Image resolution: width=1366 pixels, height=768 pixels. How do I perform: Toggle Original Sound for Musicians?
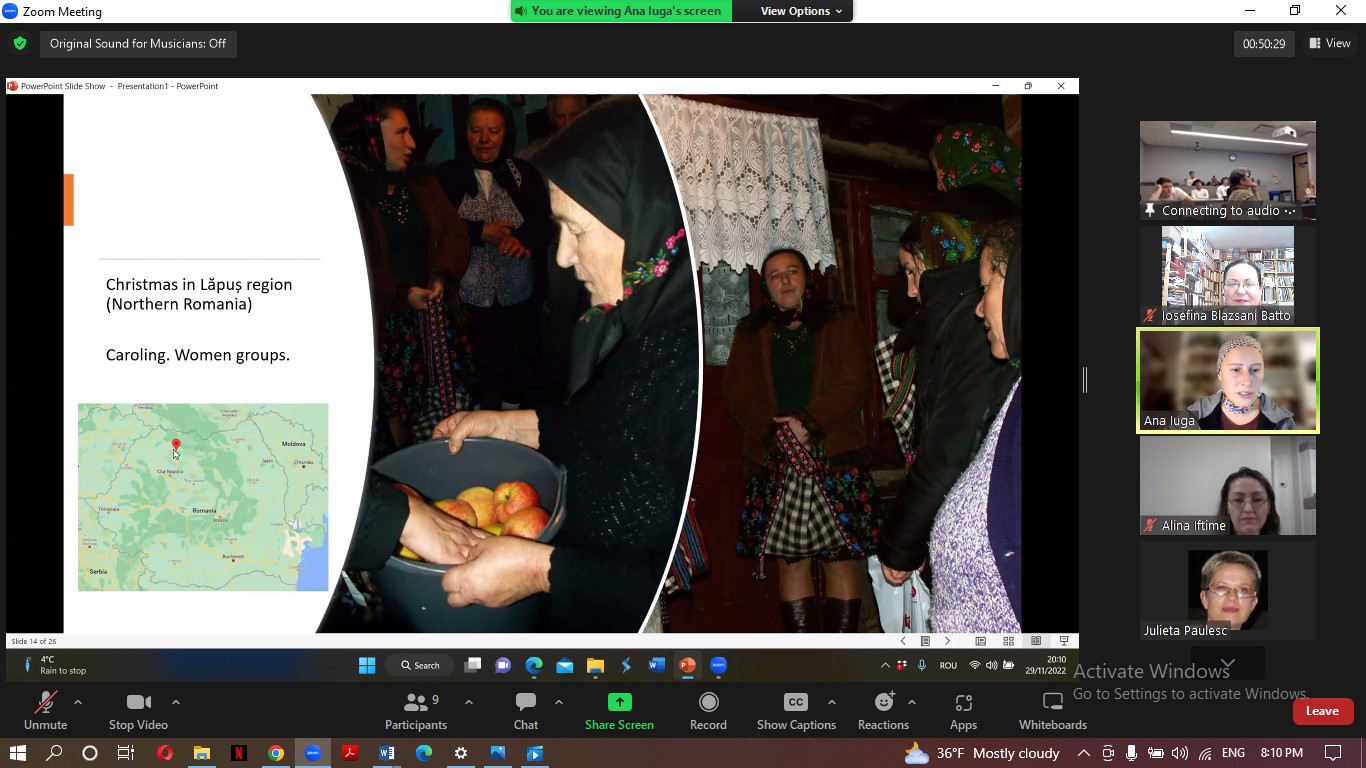(138, 44)
